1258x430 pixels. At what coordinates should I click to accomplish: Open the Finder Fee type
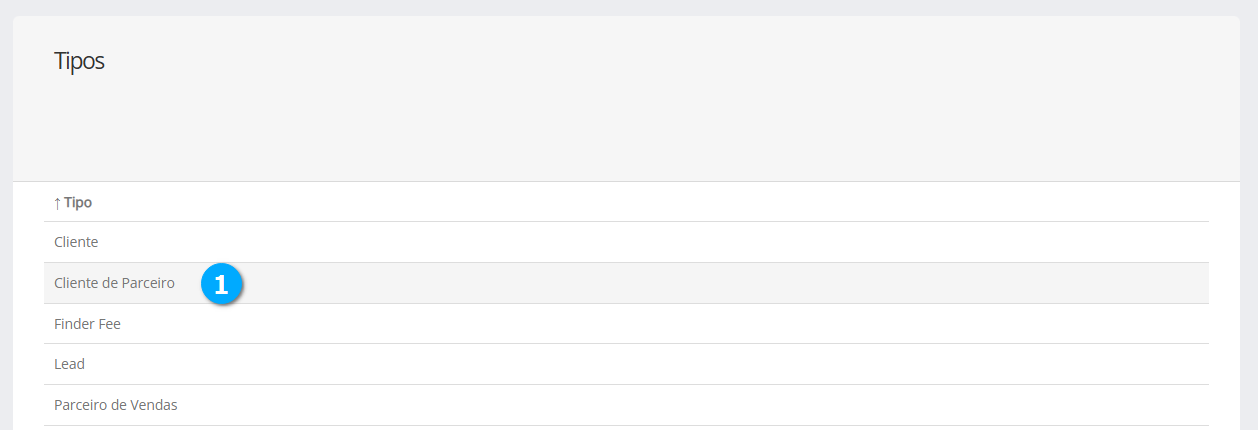pyautogui.click(x=87, y=324)
